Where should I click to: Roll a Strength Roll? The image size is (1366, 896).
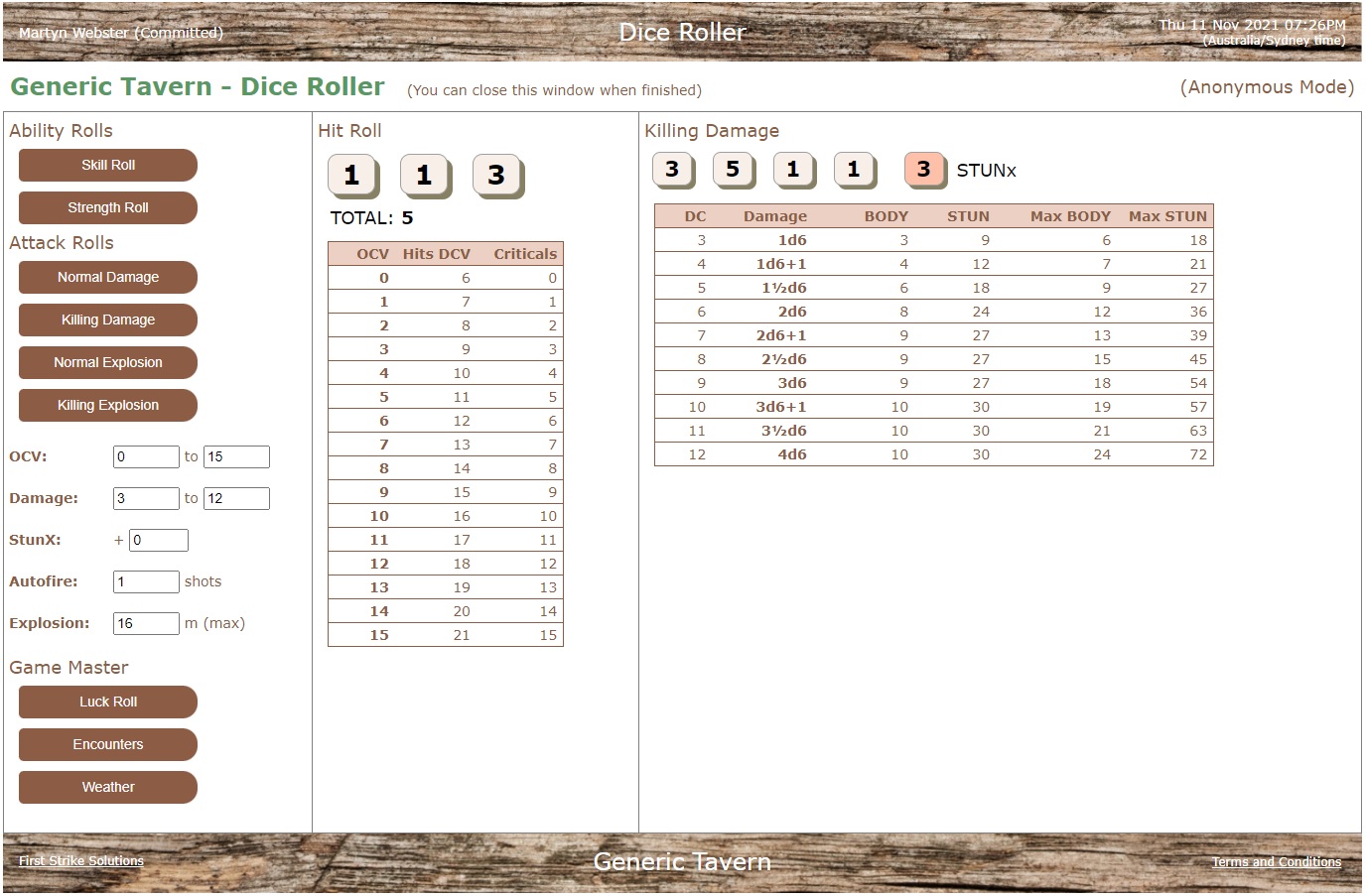click(108, 208)
